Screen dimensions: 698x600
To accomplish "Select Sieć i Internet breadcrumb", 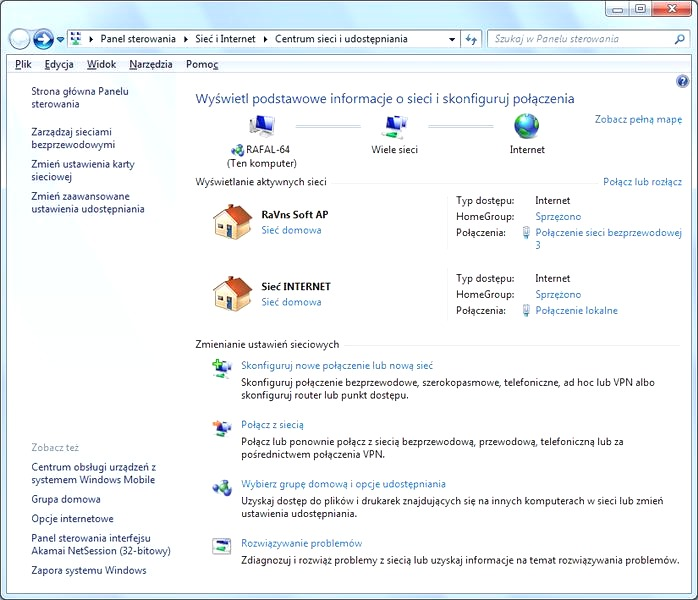I will pyautogui.click(x=225, y=39).
